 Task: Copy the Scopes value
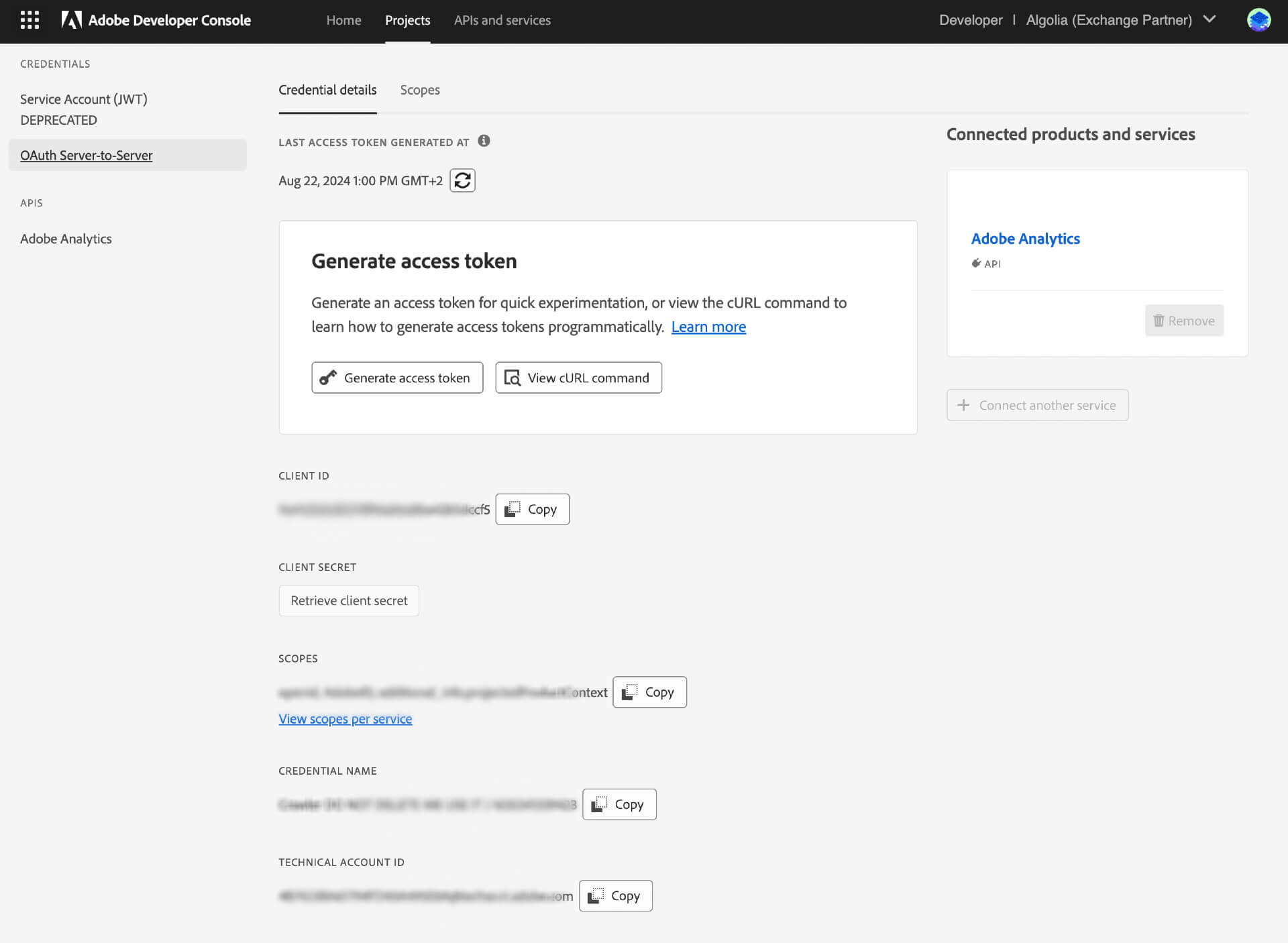tap(649, 691)
